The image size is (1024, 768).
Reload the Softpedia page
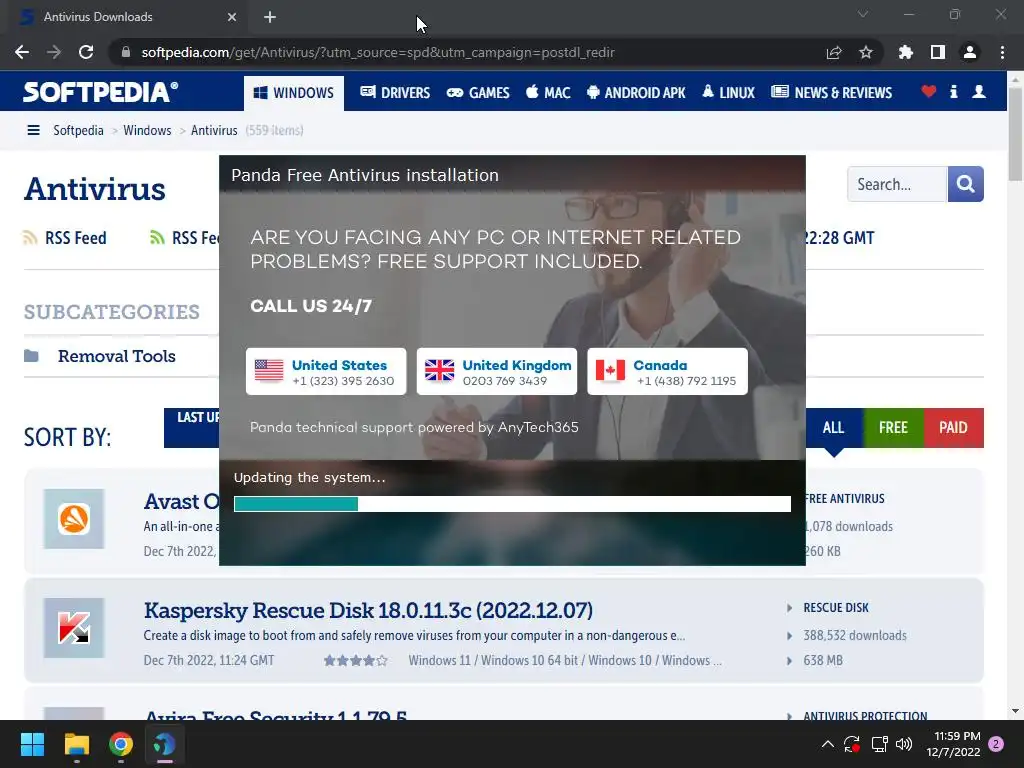86,52
